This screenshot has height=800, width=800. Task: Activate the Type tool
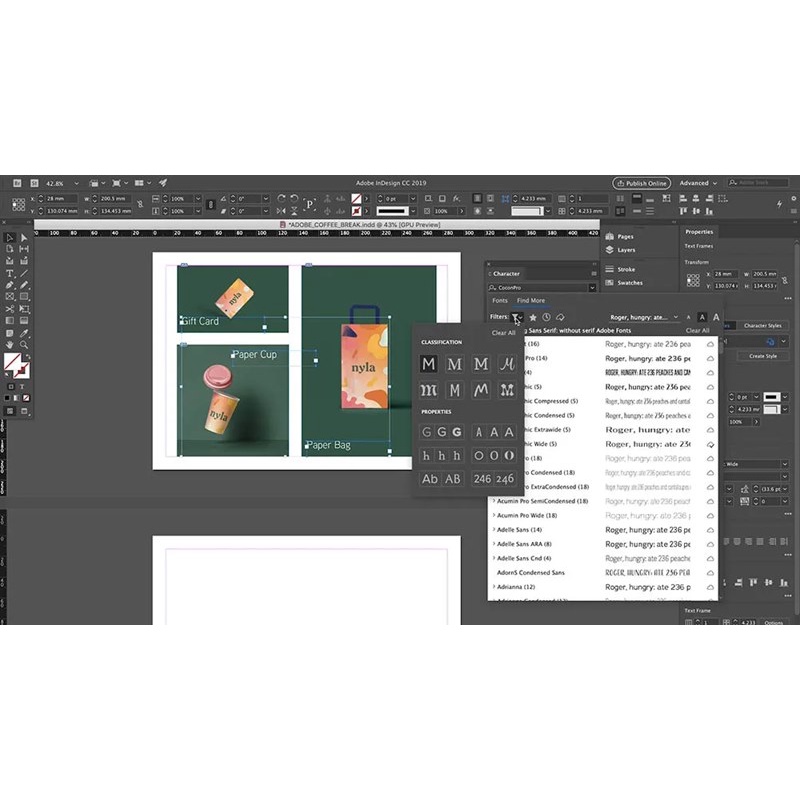tap(10, 273)
